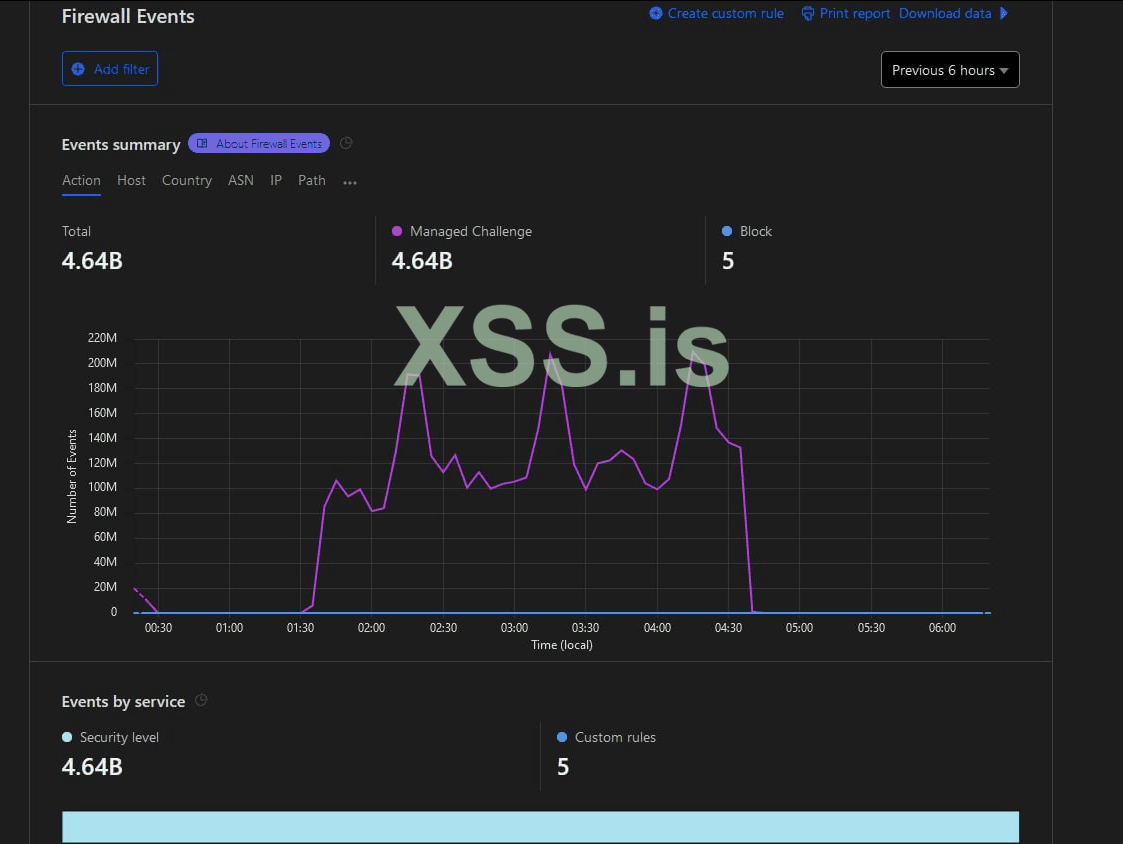Toggle the Security level legend dot

coord(67,737)
